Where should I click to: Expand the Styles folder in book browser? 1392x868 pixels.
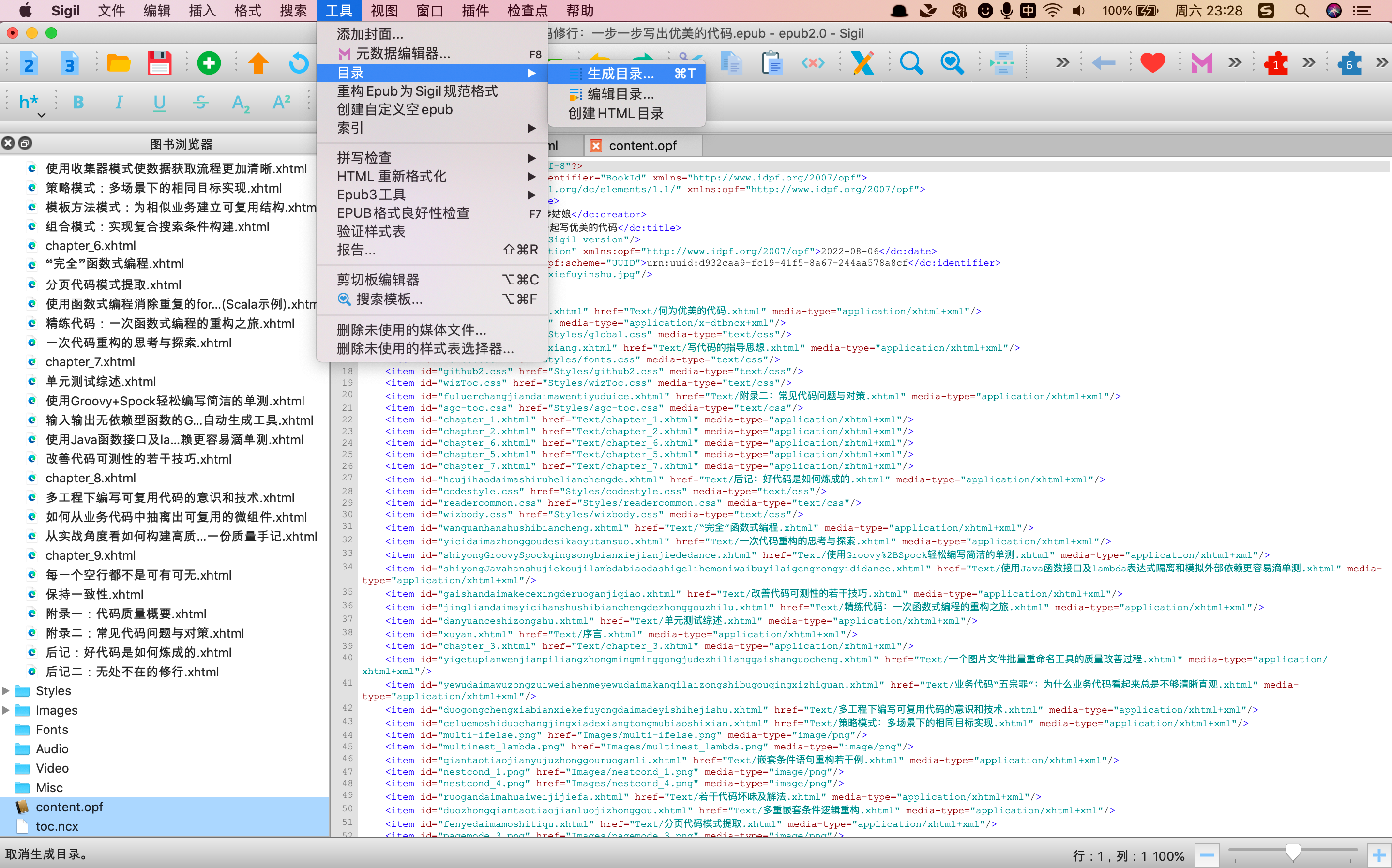click(x=6, y=690)
